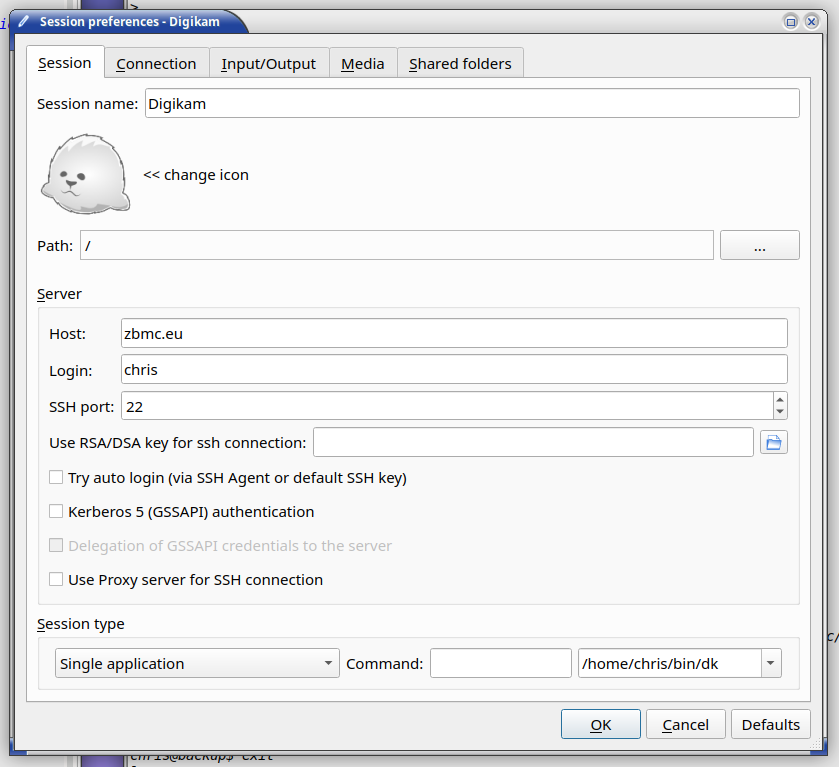
Task: Decrease the SSH port with down arrow
Action: tap(780, 412)
